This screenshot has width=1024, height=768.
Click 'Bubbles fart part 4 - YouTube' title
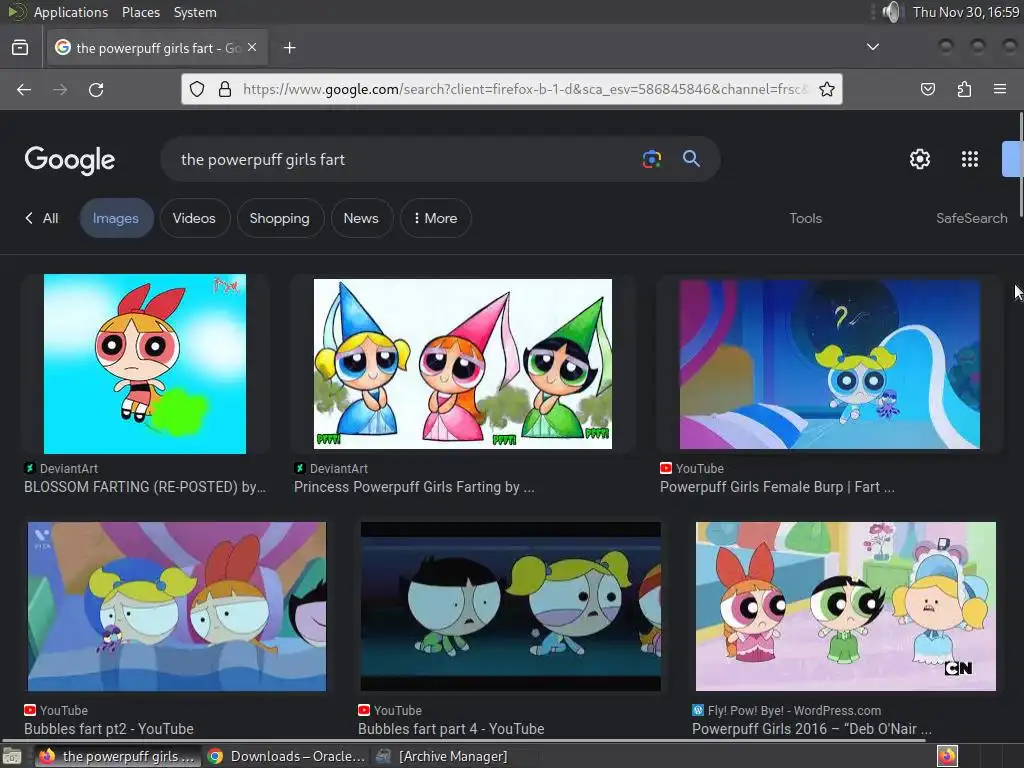451,729
